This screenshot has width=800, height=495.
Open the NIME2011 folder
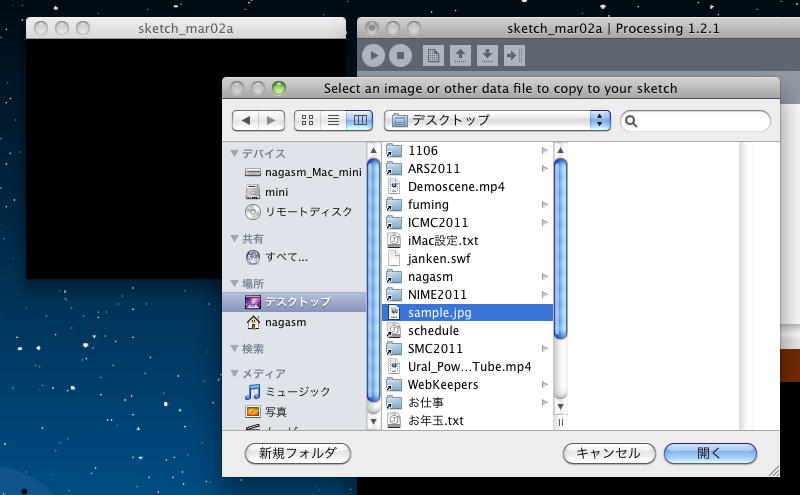click(x=467, y=294)
